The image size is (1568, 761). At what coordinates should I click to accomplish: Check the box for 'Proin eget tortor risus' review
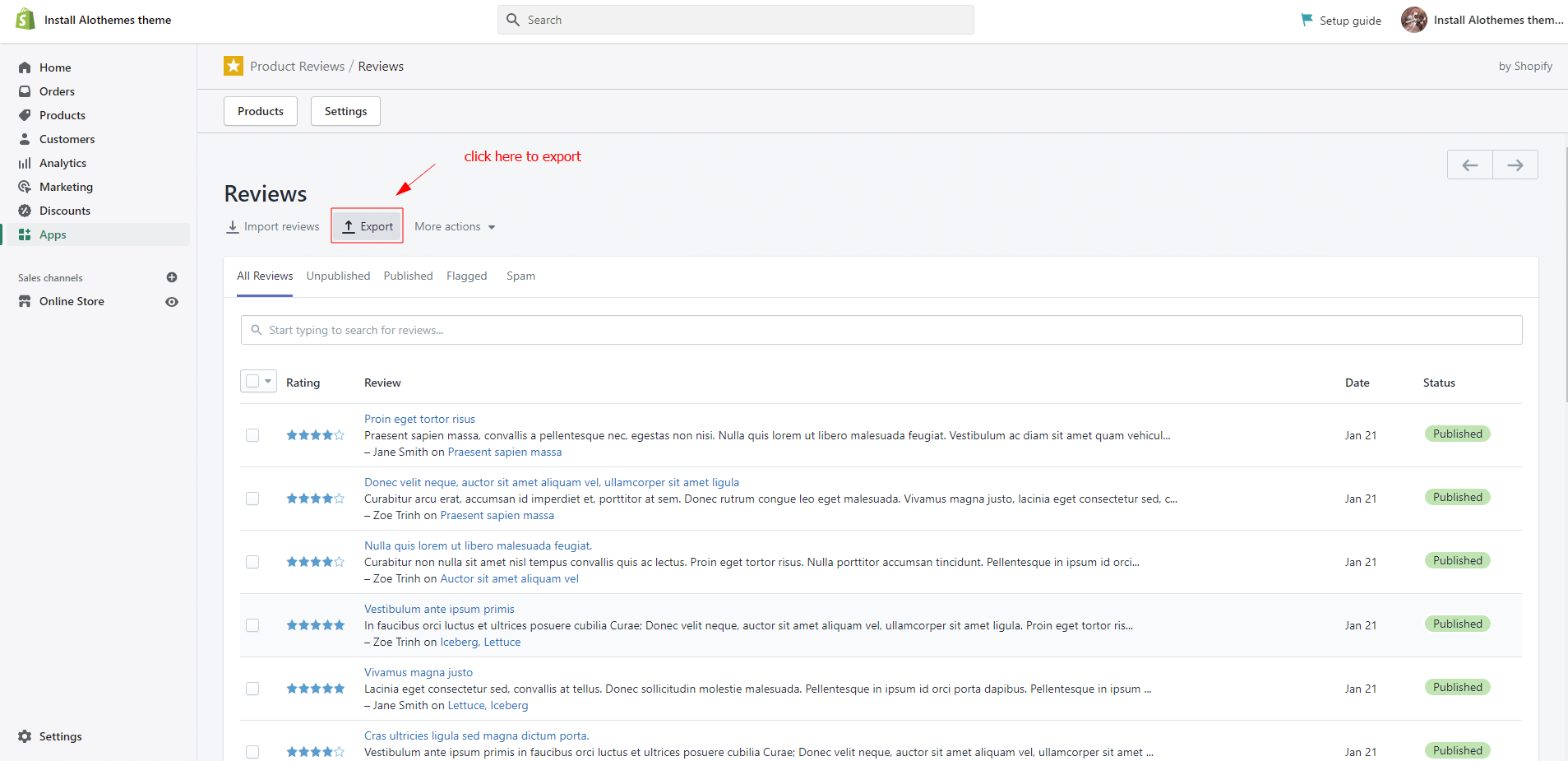252,435
